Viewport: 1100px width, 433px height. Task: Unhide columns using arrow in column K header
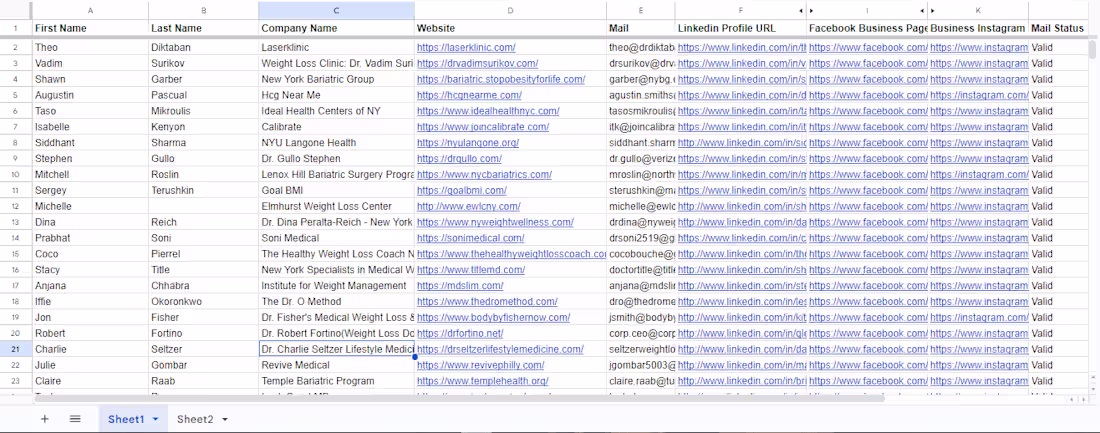[933, 11]
